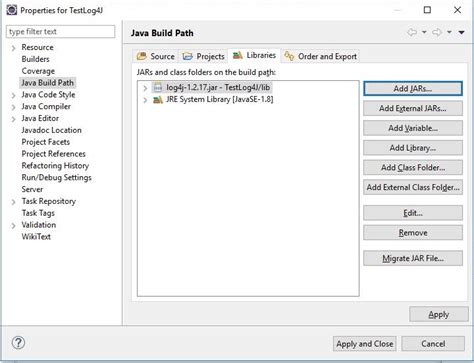474x363 pixels.
Task: Open the Projects tab
Action: click(203, 56)
